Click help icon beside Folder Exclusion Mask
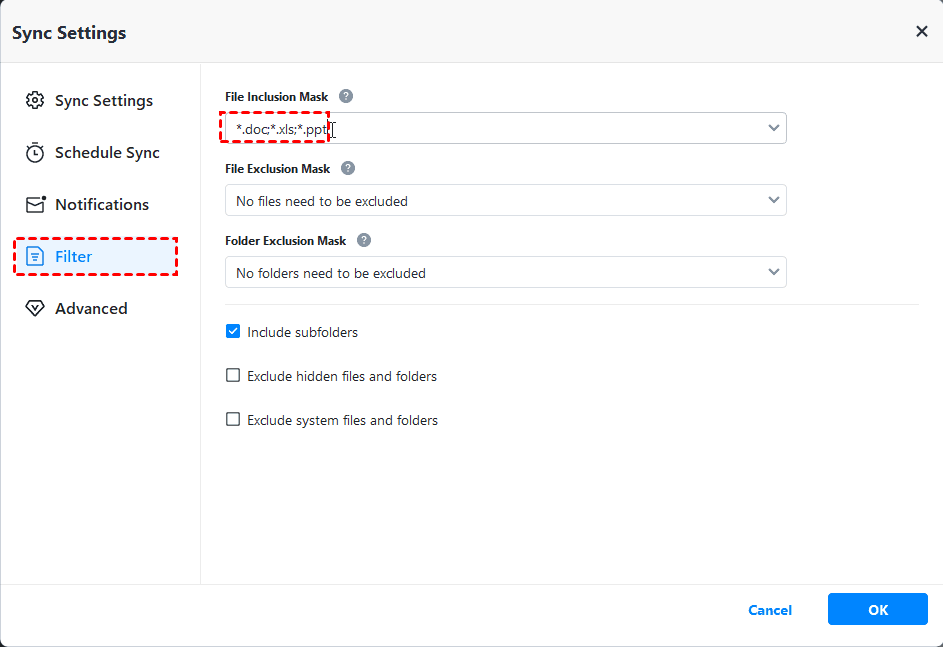 coord(364,241)
